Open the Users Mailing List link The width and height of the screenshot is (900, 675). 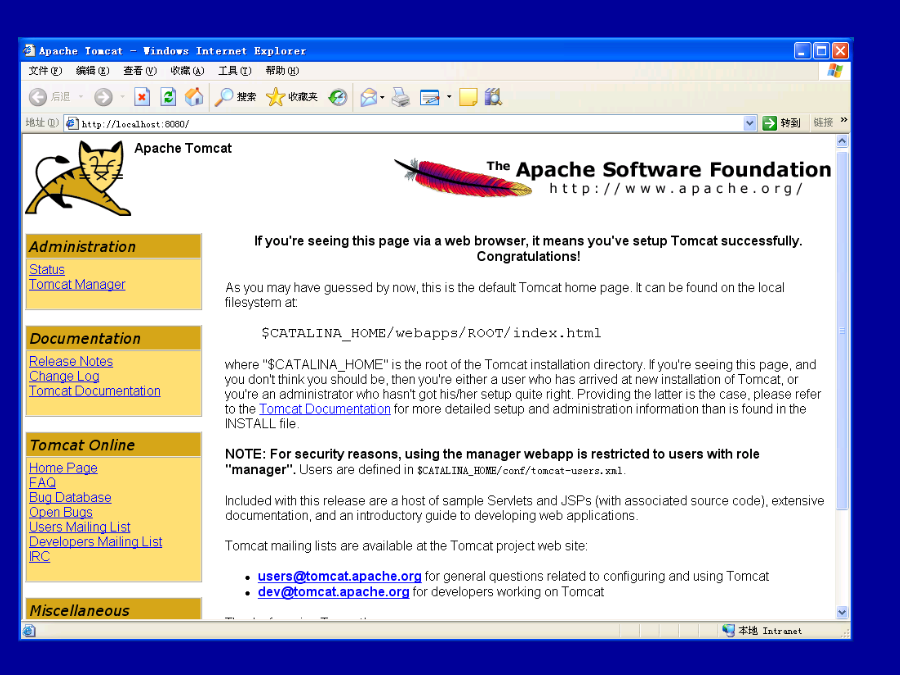click(x=80, y=527)
